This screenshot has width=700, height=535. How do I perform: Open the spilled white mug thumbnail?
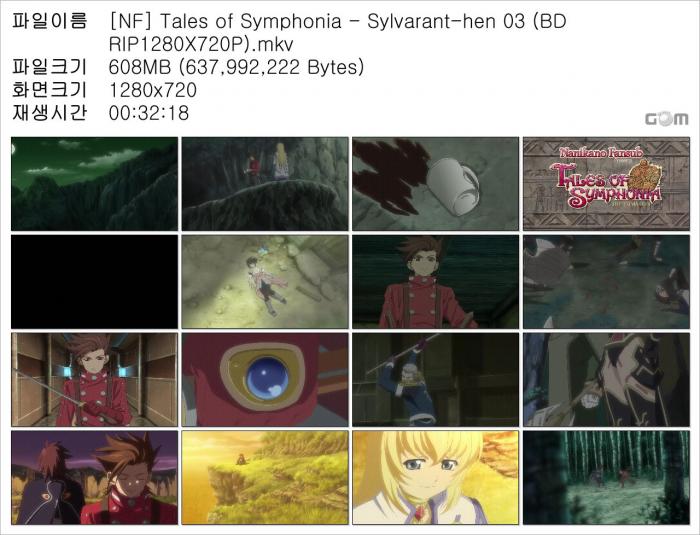436,184
